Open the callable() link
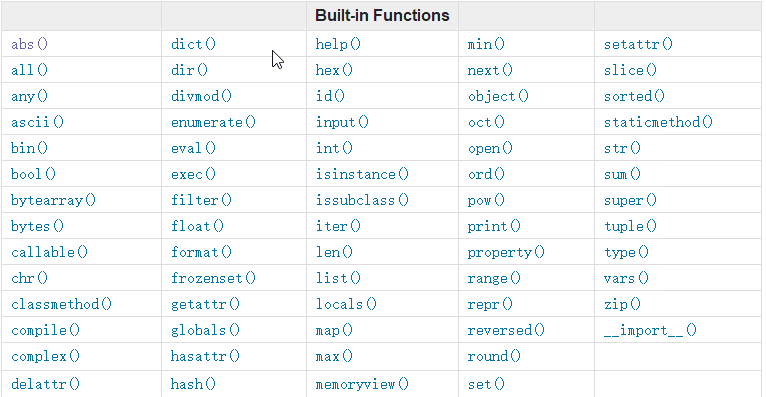 (49, 252)
